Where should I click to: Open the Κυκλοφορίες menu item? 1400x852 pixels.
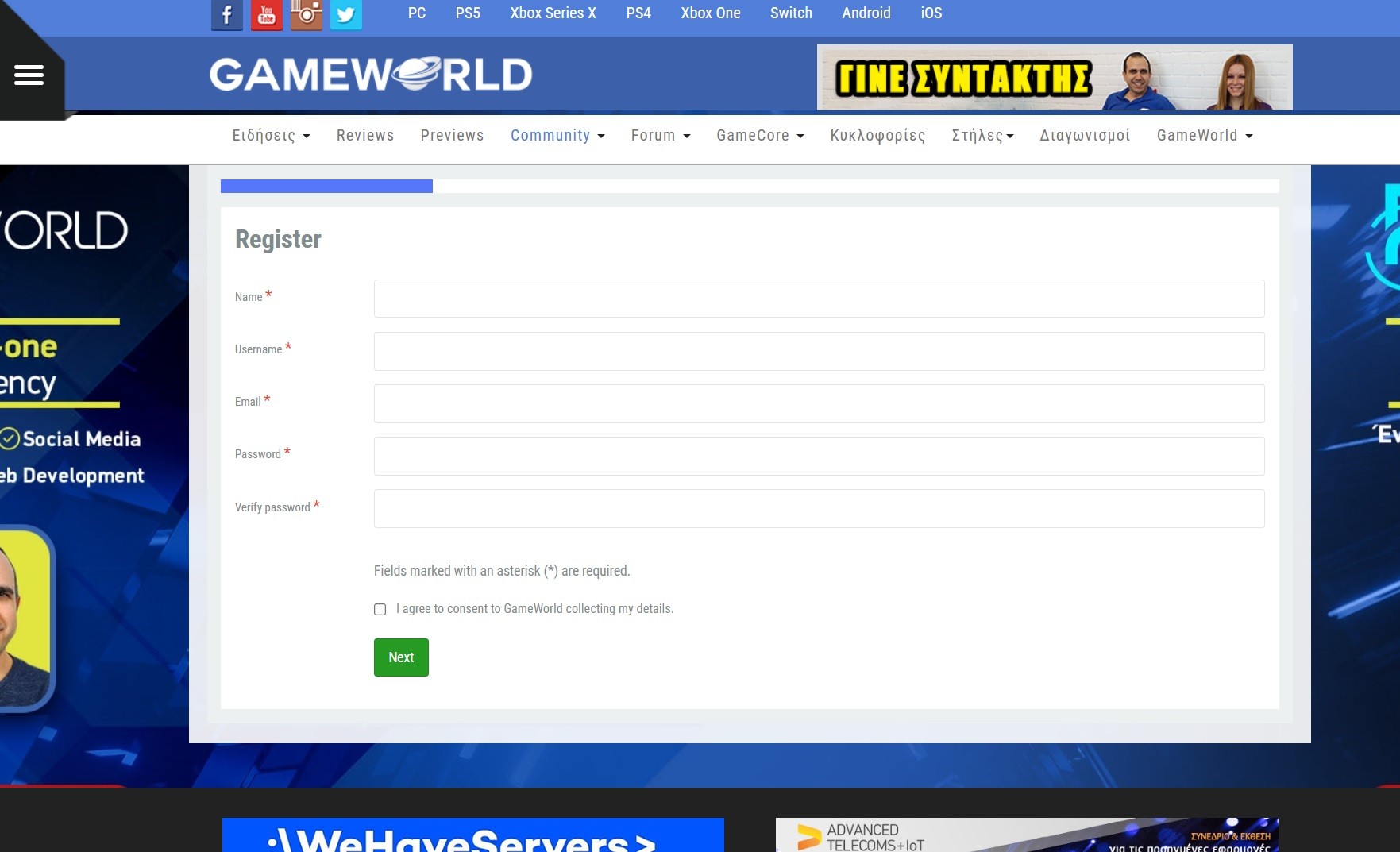pyautogui.click(x=877, y=136)
